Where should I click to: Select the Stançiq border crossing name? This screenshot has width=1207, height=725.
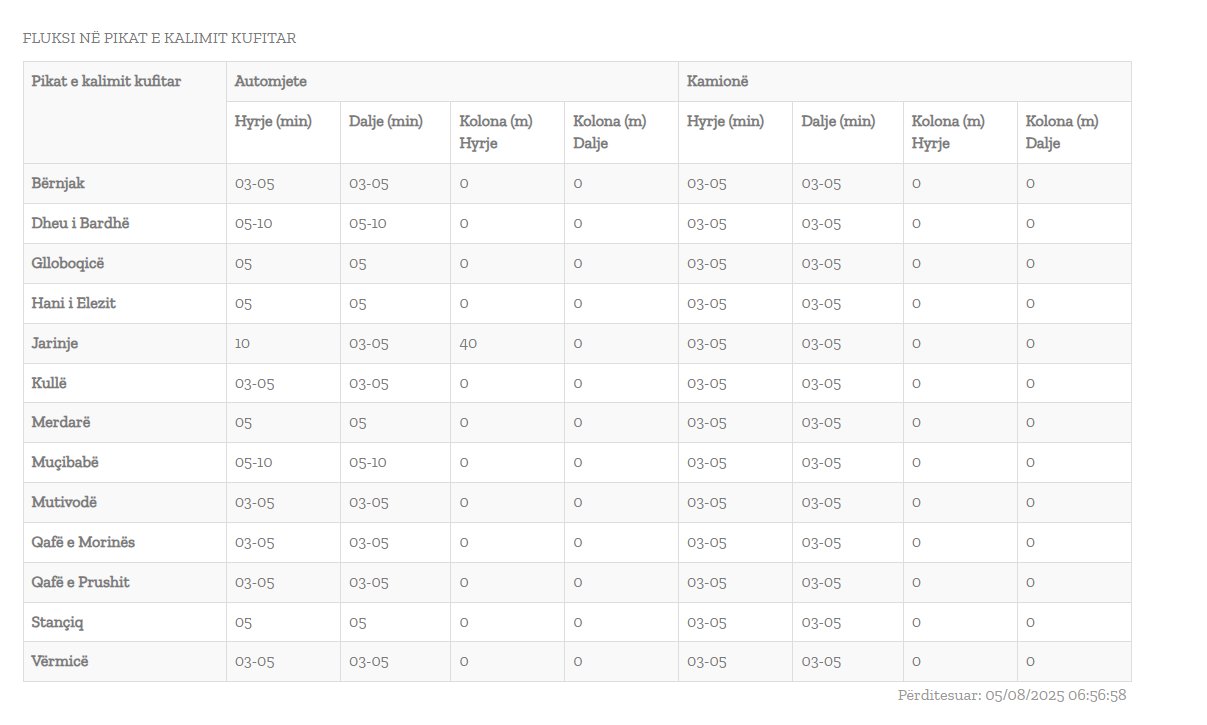57,622
